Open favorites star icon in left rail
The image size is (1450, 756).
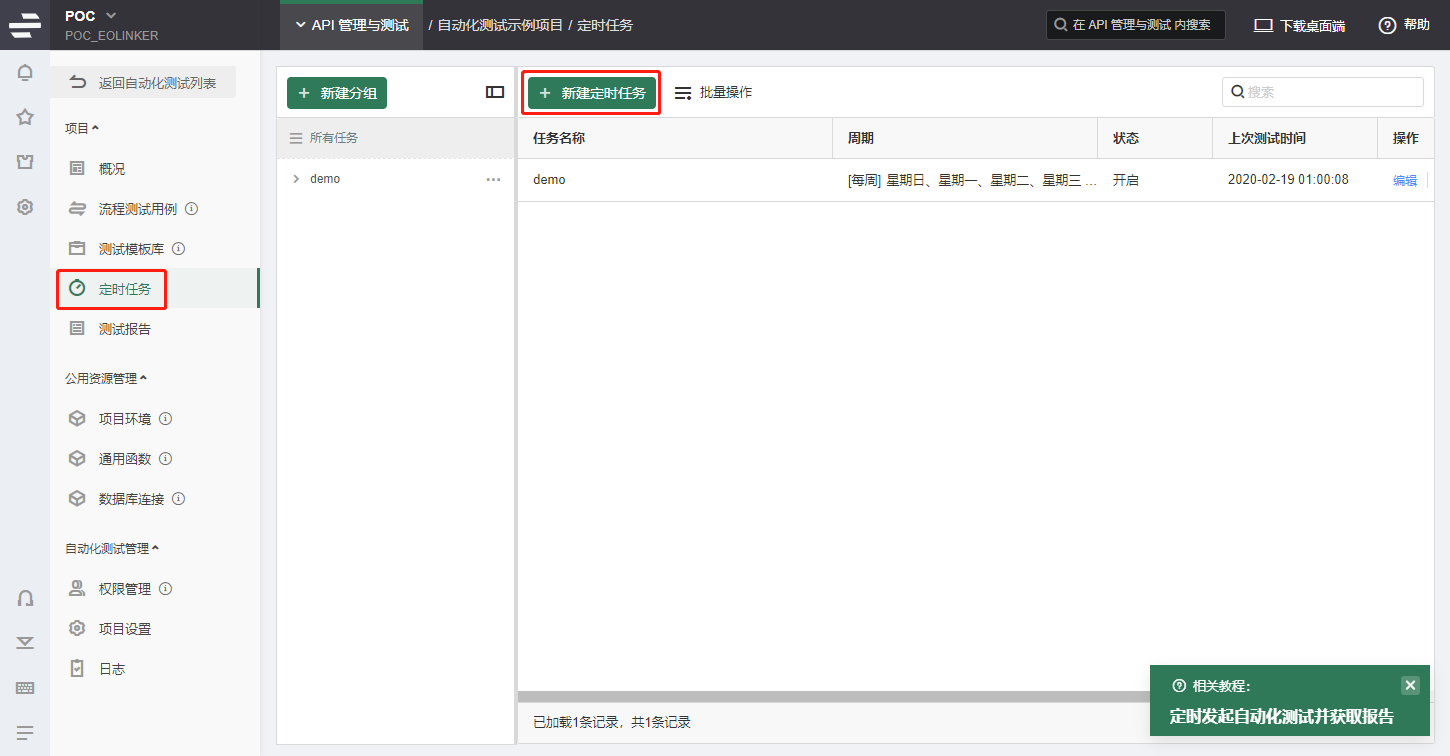point(25,117)
